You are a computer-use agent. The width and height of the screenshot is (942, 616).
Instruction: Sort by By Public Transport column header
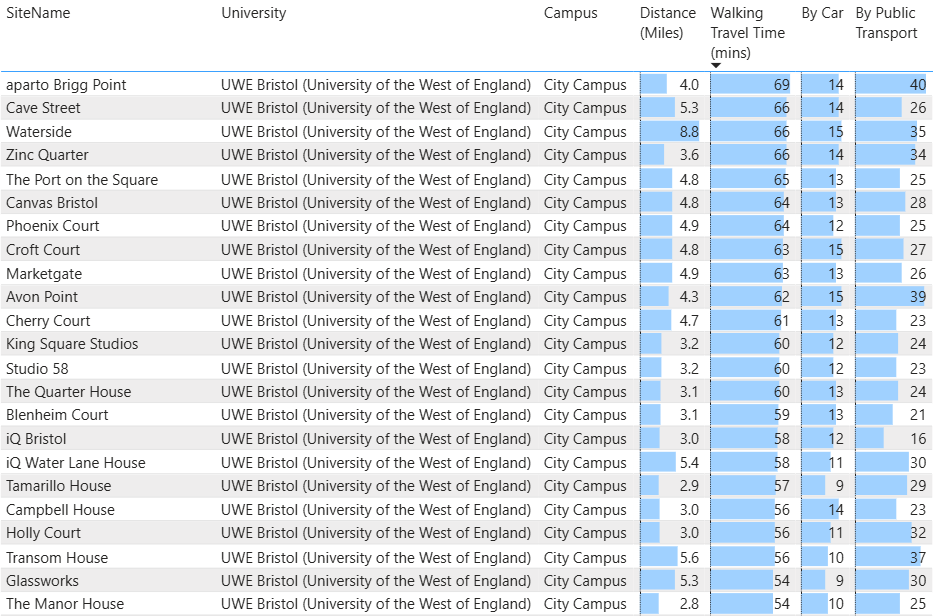click(x=886, y=23)
